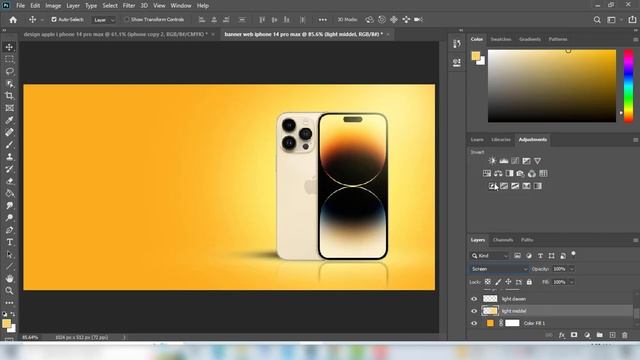This screenshot has height=360, width=640.
Task: Select the Eraser tool
Action: click(9, 181)
